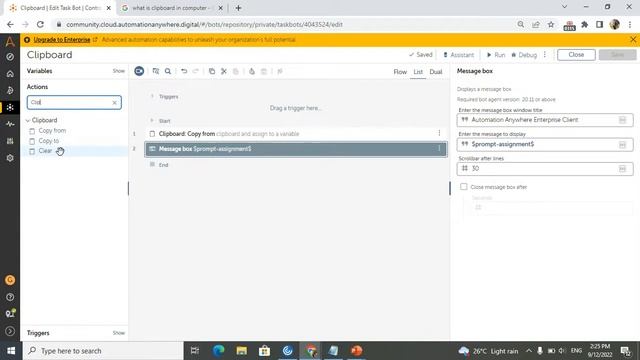The width and height of the screenshot is (640, 360).
Task: Open the device status icon in sidebar
Action: [x=10, y=313]
